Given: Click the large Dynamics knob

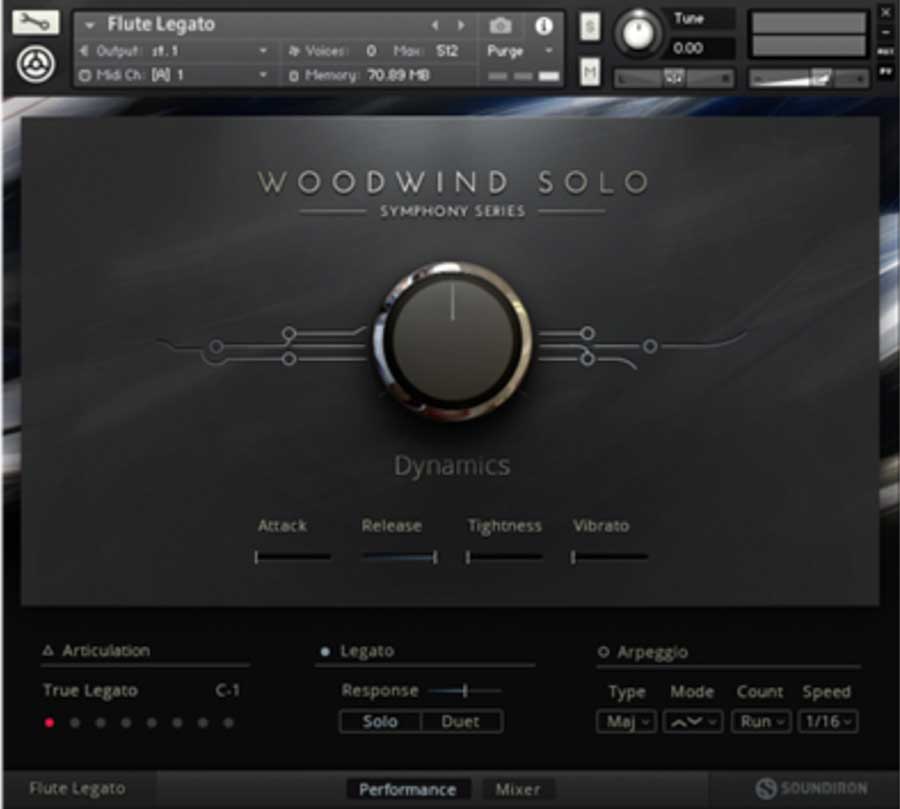Looking at the screenshot, I should (x=453, y=341).
